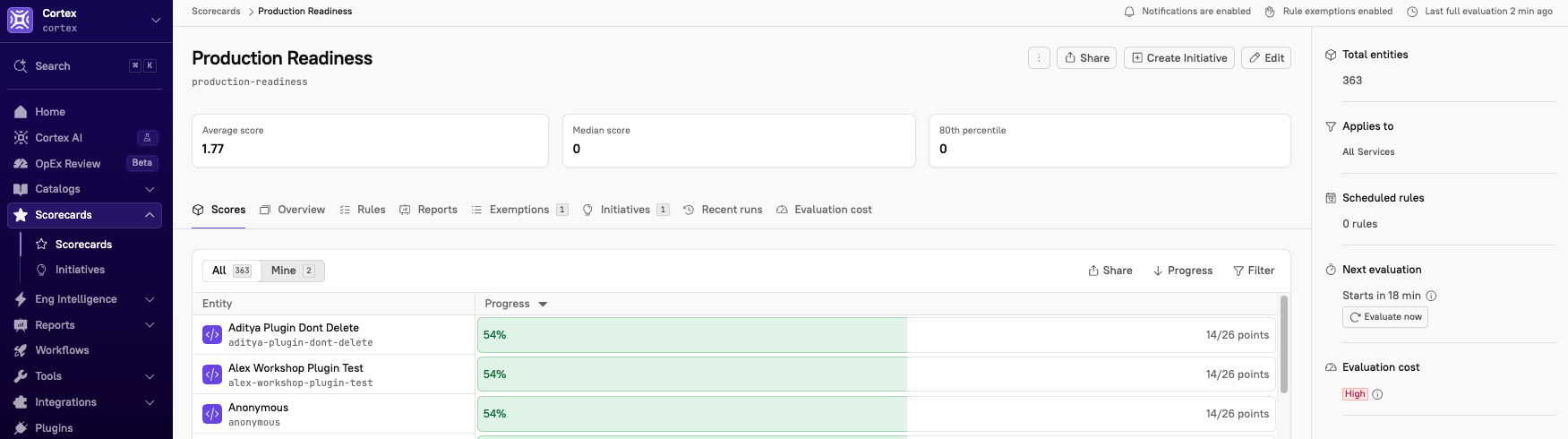Switch to the Overview tab
This screenshot has height=439, width=1568.
292,210
